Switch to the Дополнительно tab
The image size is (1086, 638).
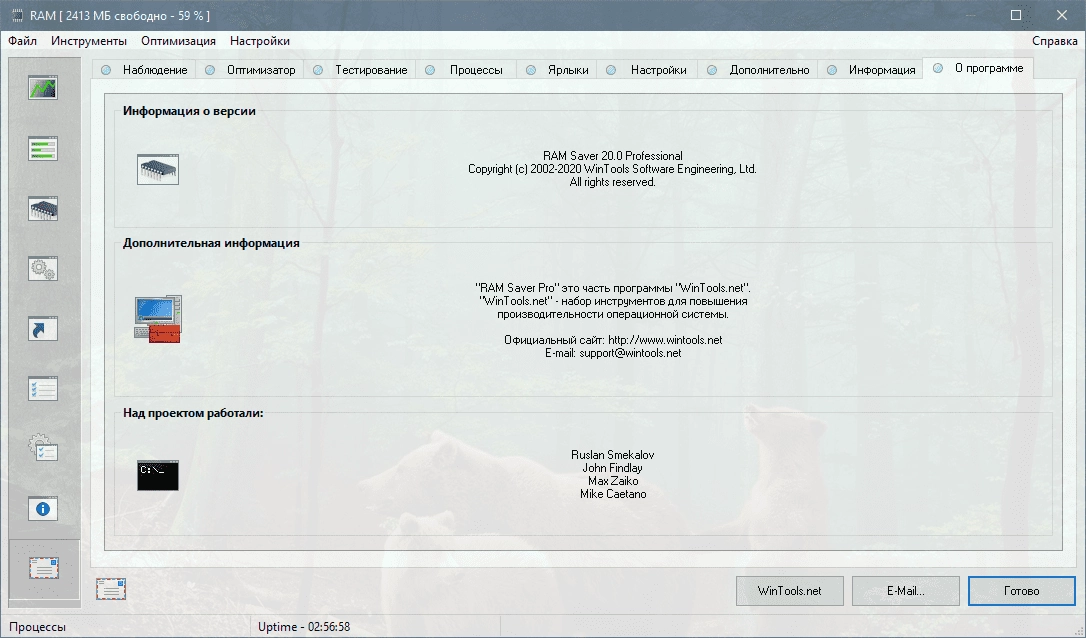pos(758,70)
